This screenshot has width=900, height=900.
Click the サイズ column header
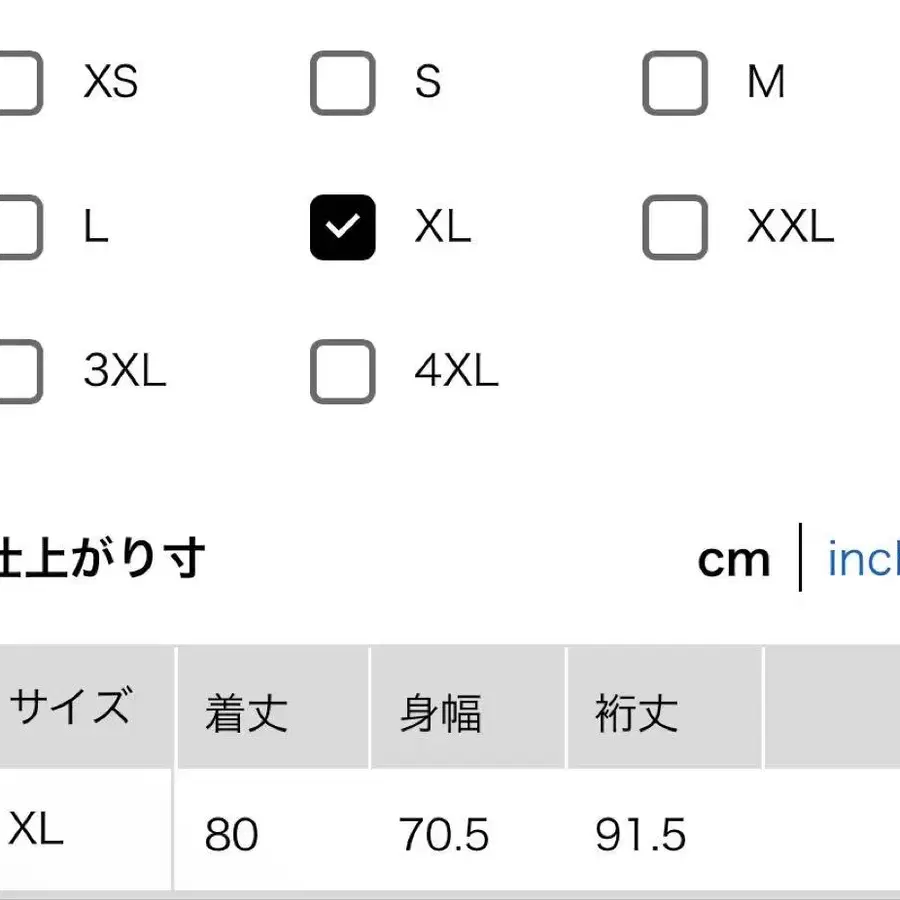point(70,708)
